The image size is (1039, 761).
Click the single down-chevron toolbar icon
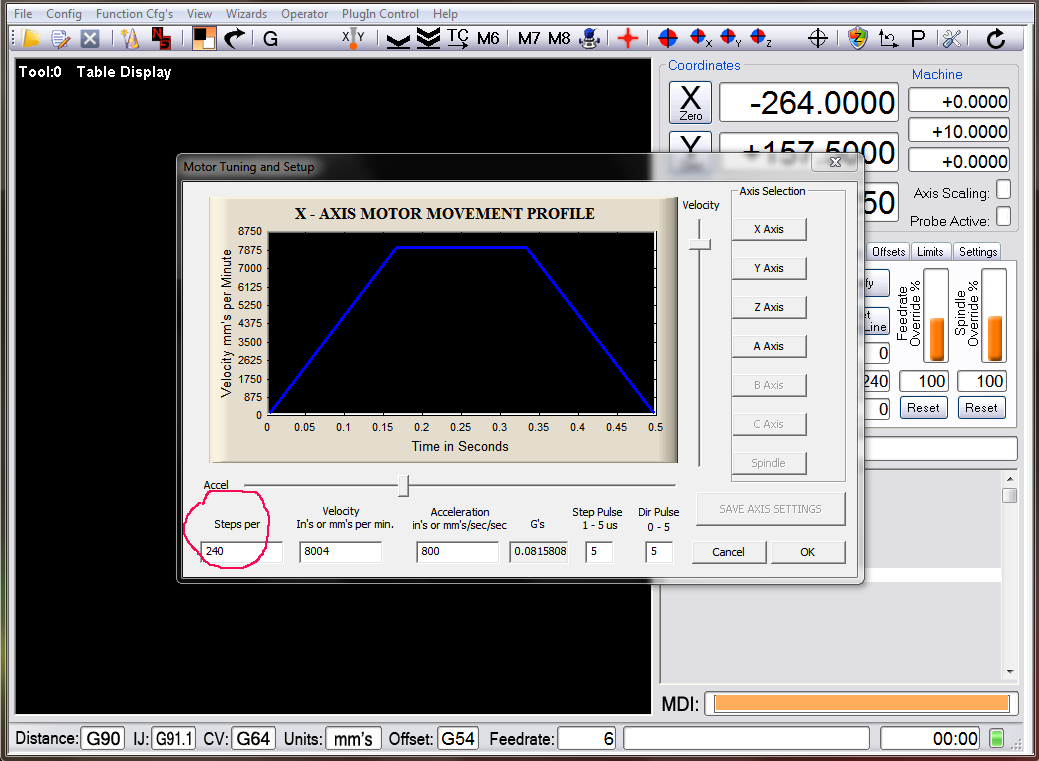pyautogui.click(x=398, y=40)
